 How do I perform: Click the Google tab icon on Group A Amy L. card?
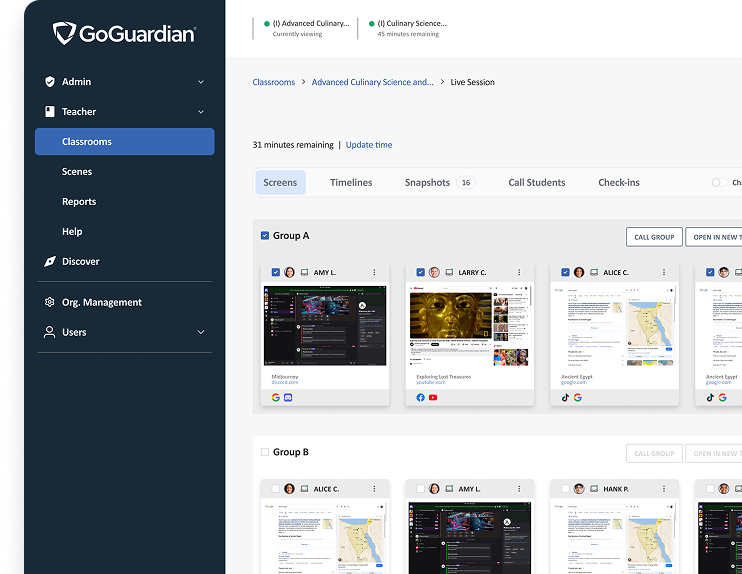(276, 397)
